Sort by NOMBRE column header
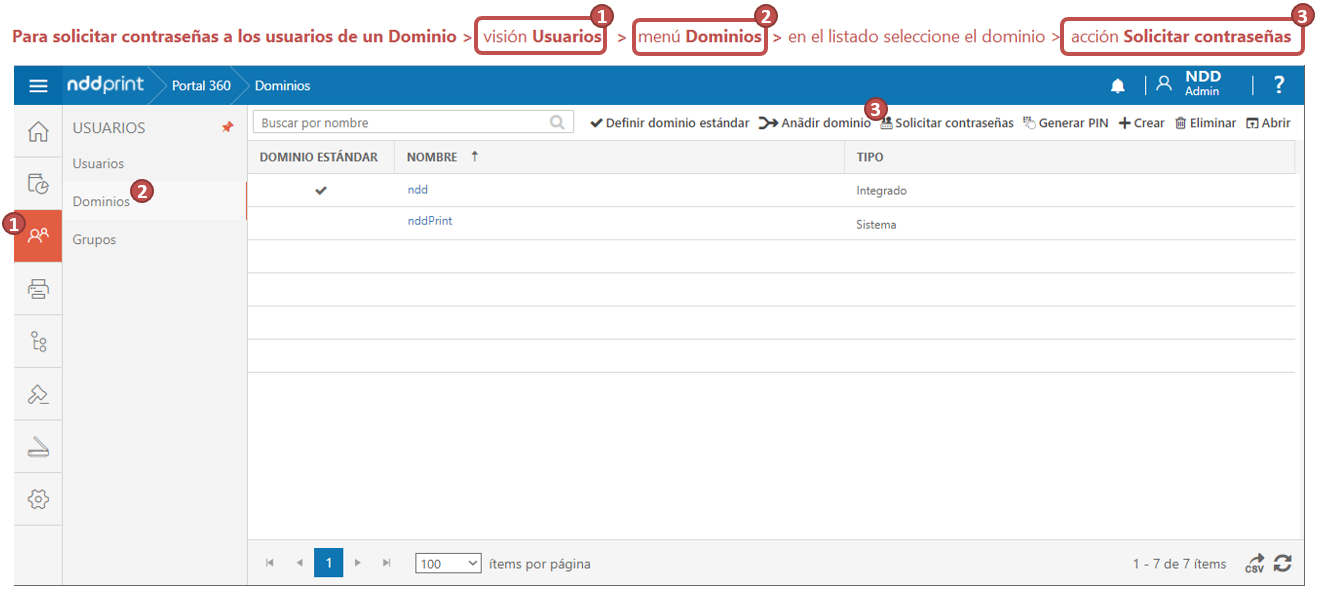 click(432, 157)
